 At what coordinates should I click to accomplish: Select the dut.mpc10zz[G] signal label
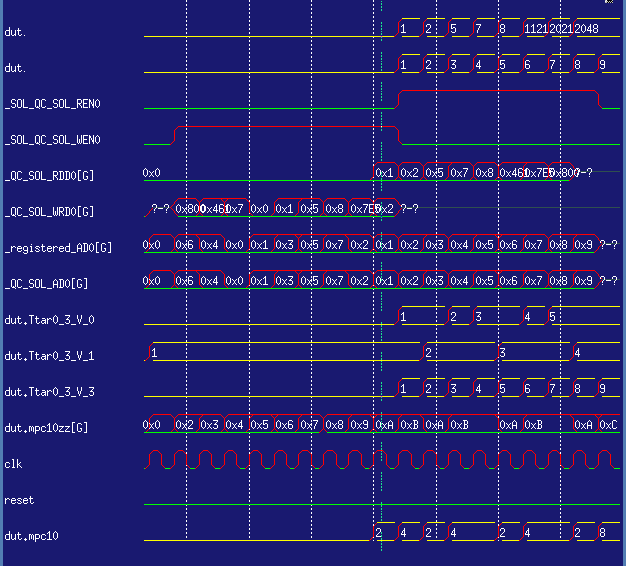[x=45, y=428]
